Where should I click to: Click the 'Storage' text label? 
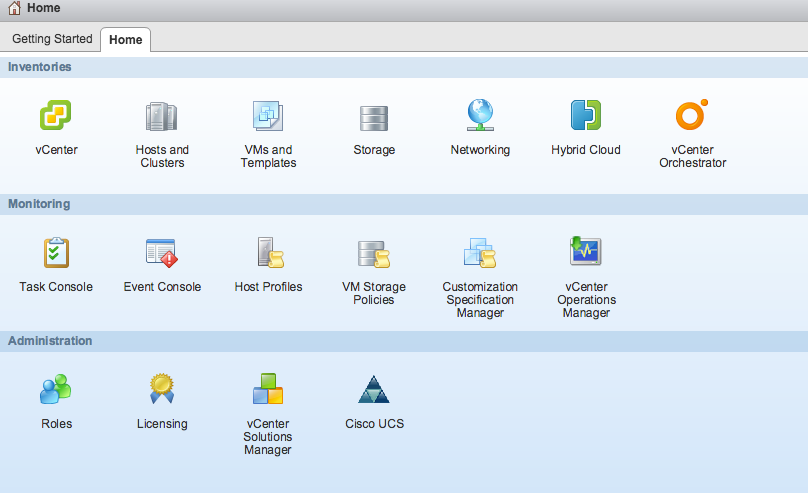click(x=374, y=150)
